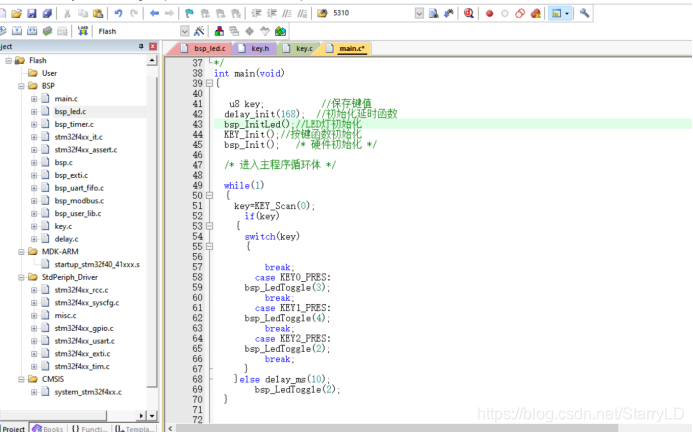Collapse the BSP group
The width and height of the screenshot is (693, 432).
(21, 86)
